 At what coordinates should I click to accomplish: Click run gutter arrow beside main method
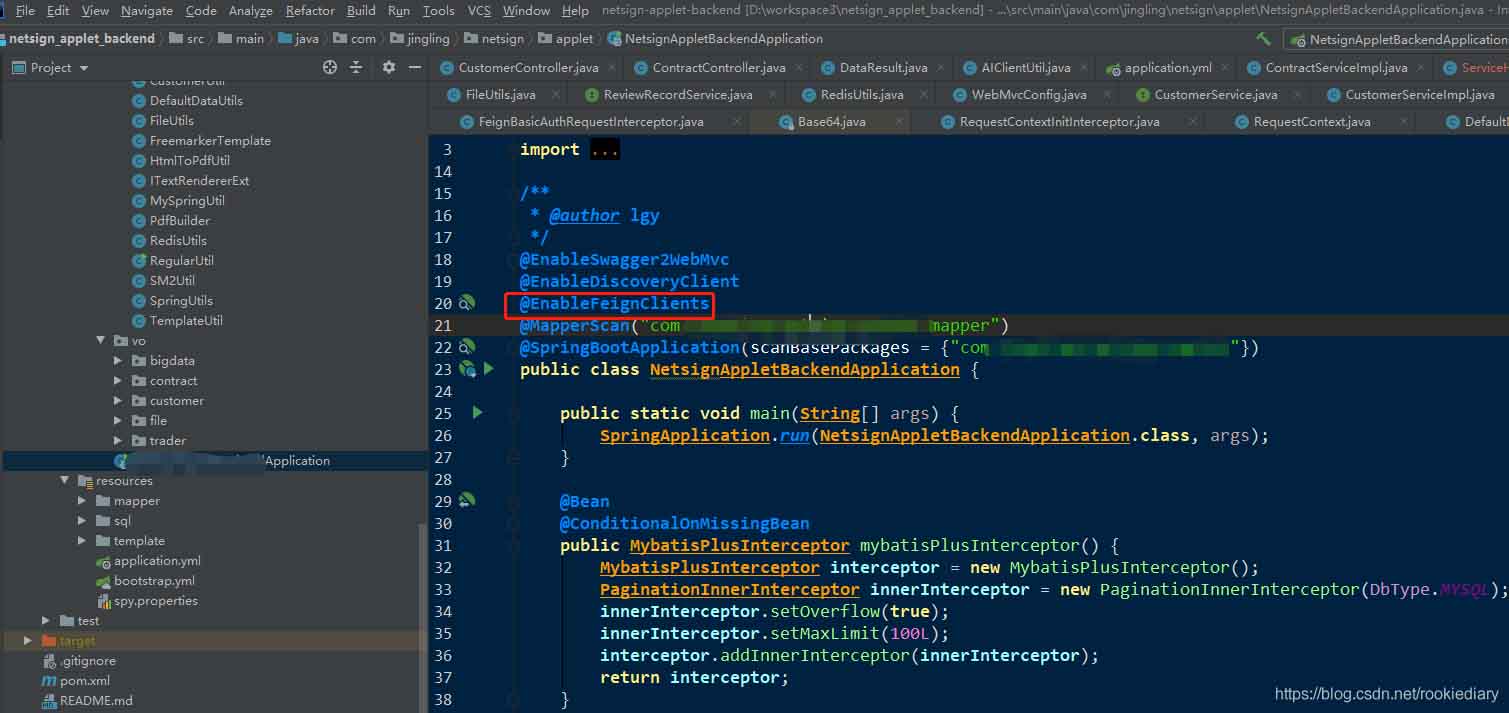point(477,412)
